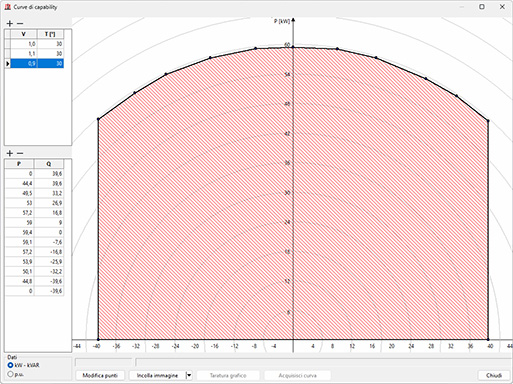
Task: Click the T [°] column header
Action: pyautogui.click(x=50, y=34)
